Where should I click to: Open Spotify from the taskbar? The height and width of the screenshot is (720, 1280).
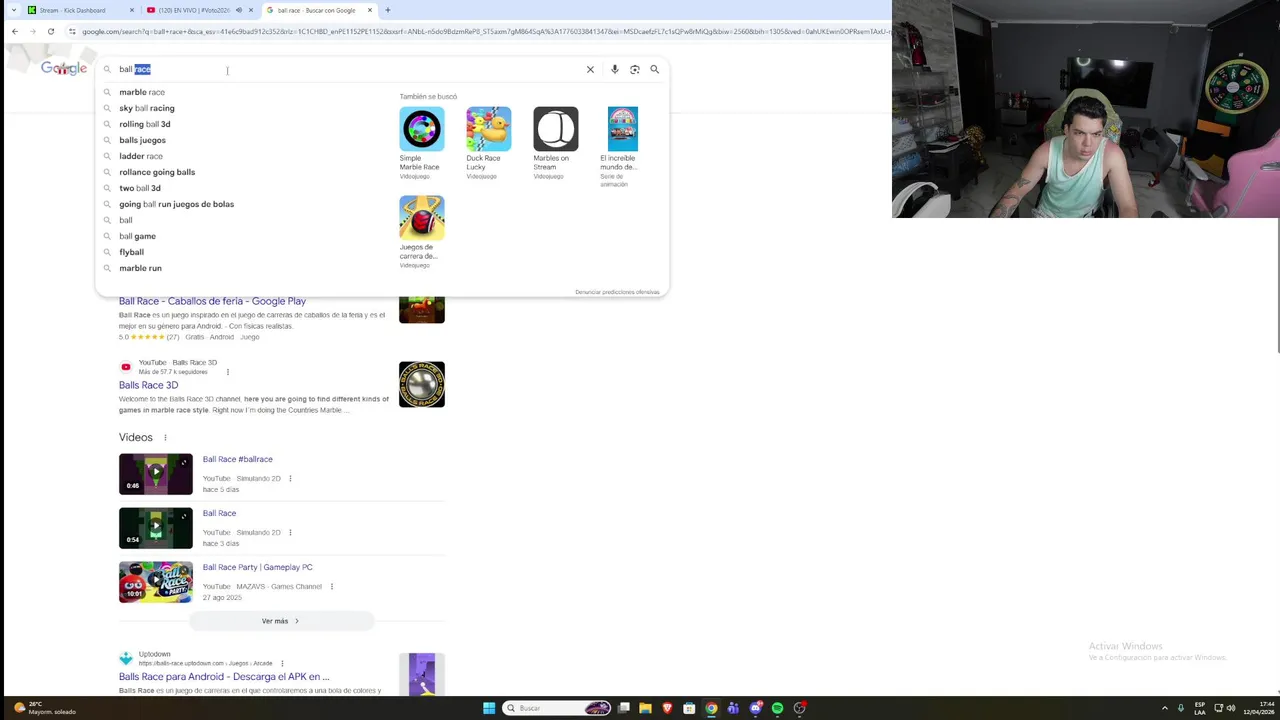pyautogui.click(x=777, y=708)
